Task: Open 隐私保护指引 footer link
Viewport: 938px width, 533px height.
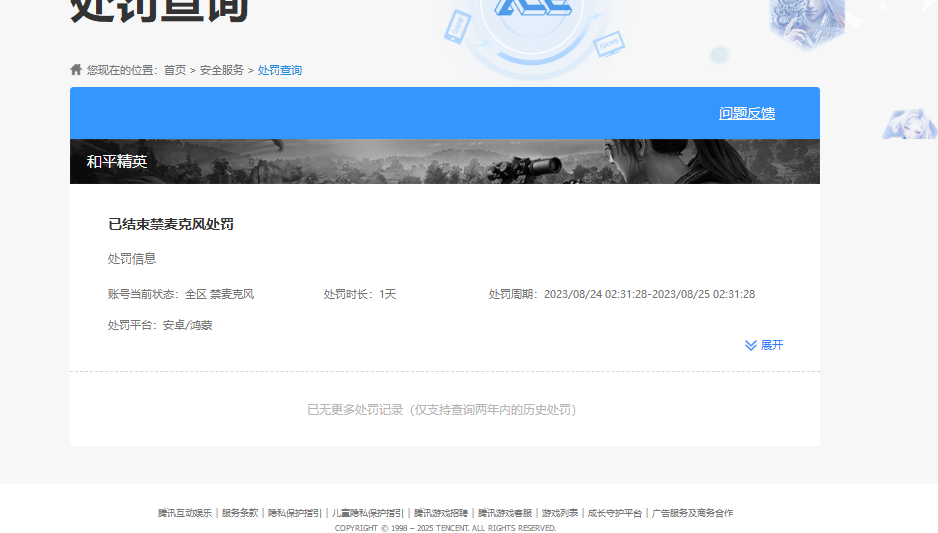Action: click(x=295, y=513)
